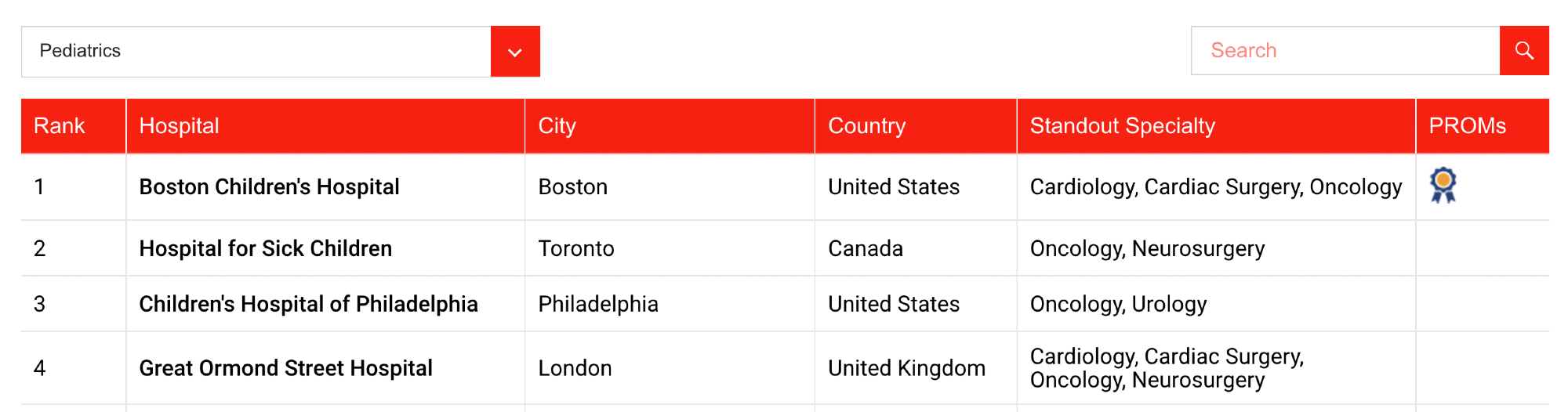
Task: Open the Pediatrics dropdown arrow
Action: coord(515,52)
